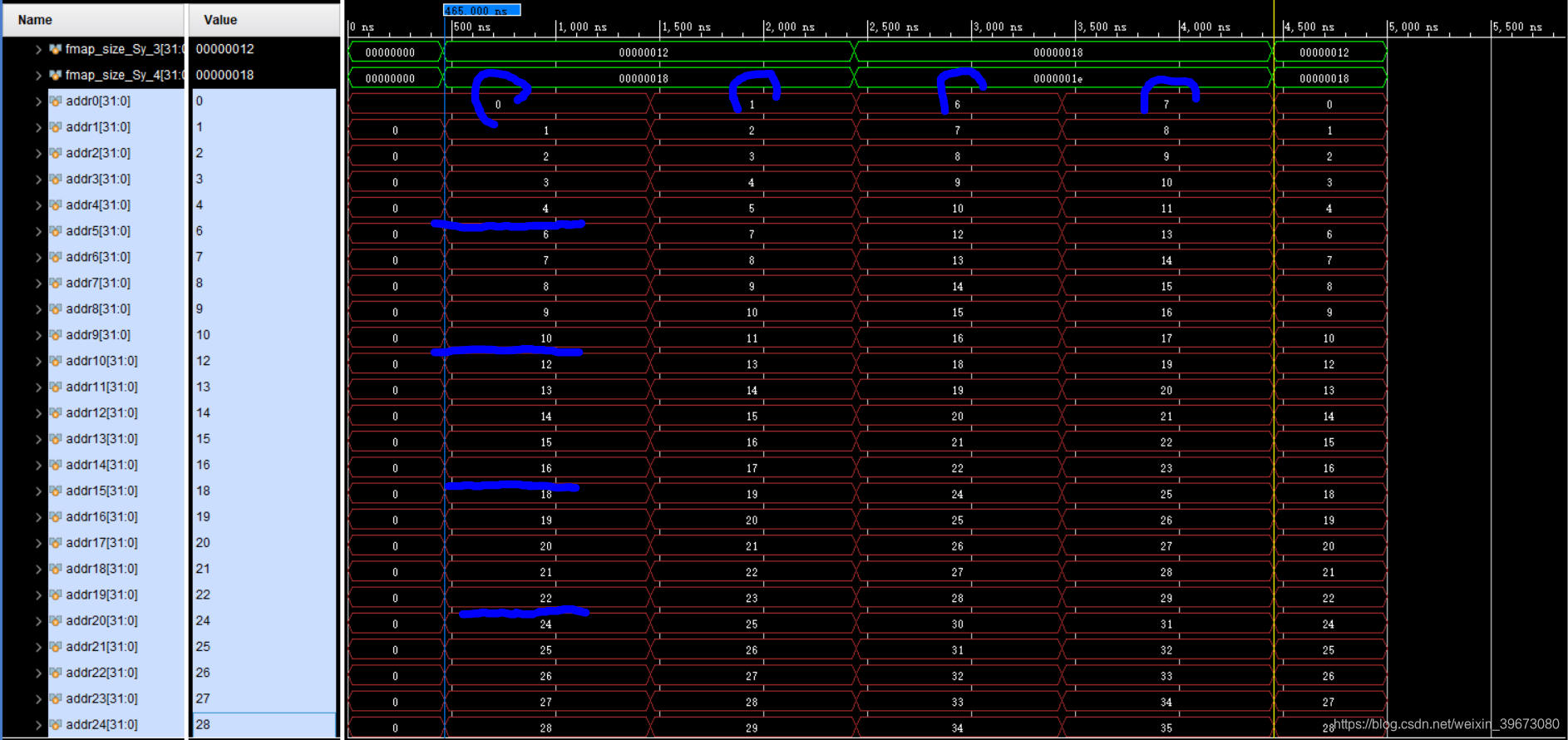Click the addr14[31:0] signal icon
The height and width of the screenshot is (740, 1568).
coord(56,466)
